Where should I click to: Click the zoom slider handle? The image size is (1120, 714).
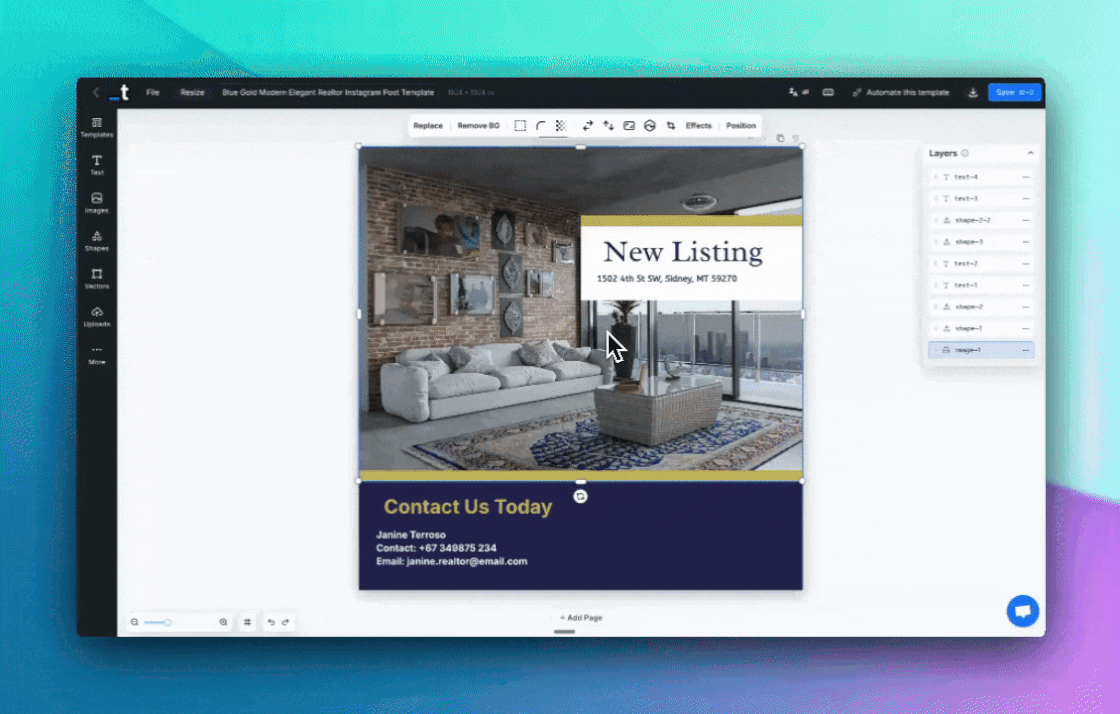point(168,622)
